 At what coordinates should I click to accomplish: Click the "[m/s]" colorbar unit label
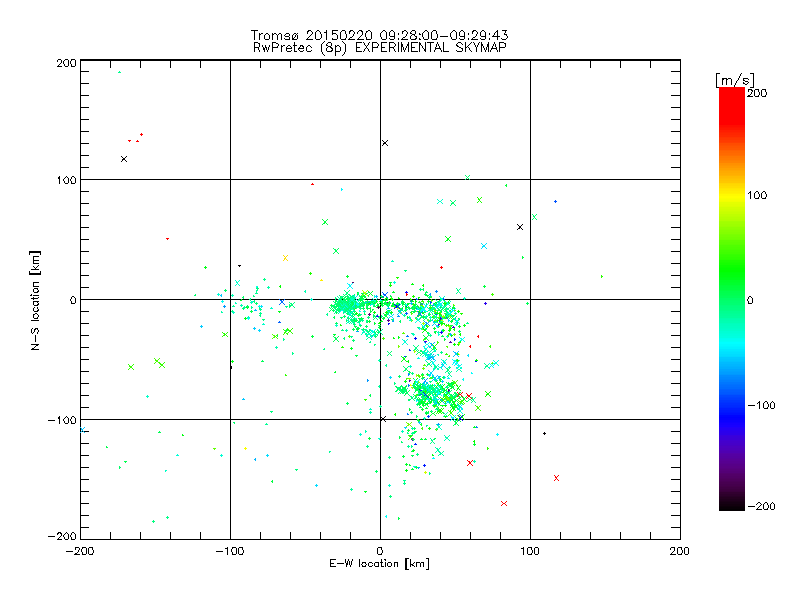click(x=735, y=80)
